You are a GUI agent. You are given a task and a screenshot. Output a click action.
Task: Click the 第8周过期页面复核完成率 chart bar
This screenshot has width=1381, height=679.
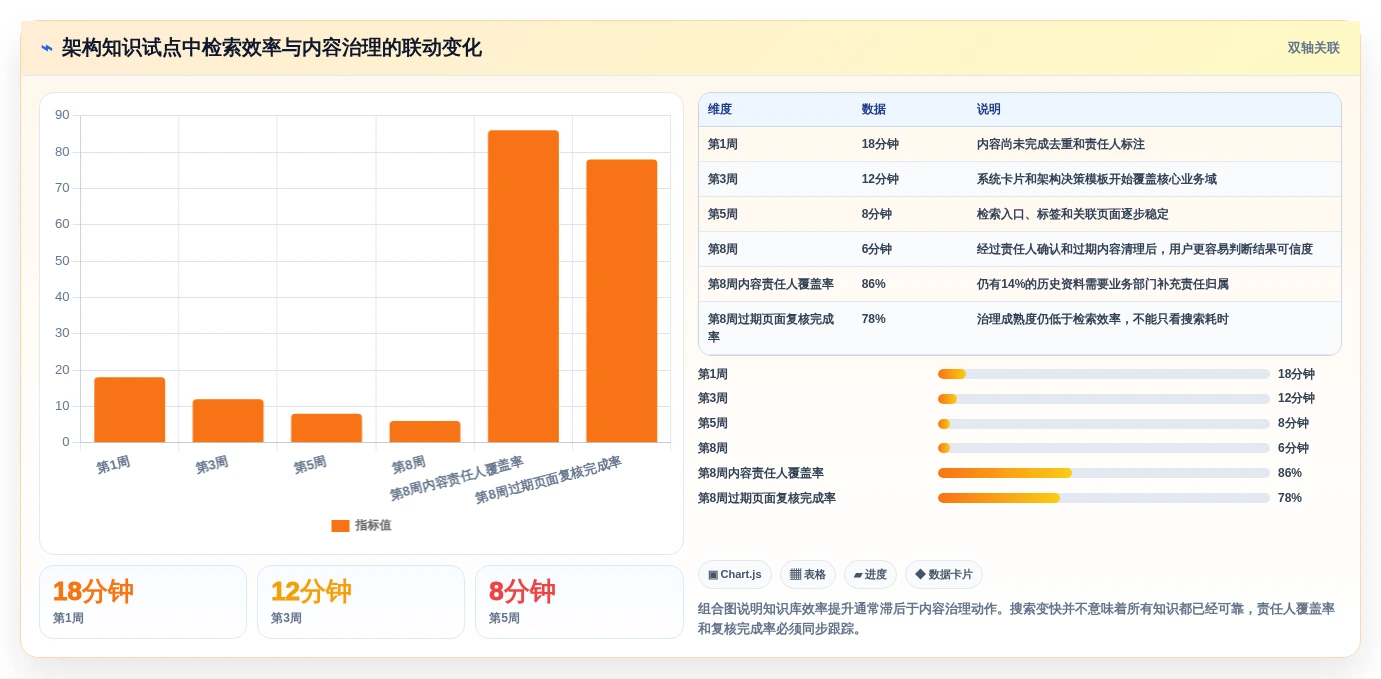(622, 301)
